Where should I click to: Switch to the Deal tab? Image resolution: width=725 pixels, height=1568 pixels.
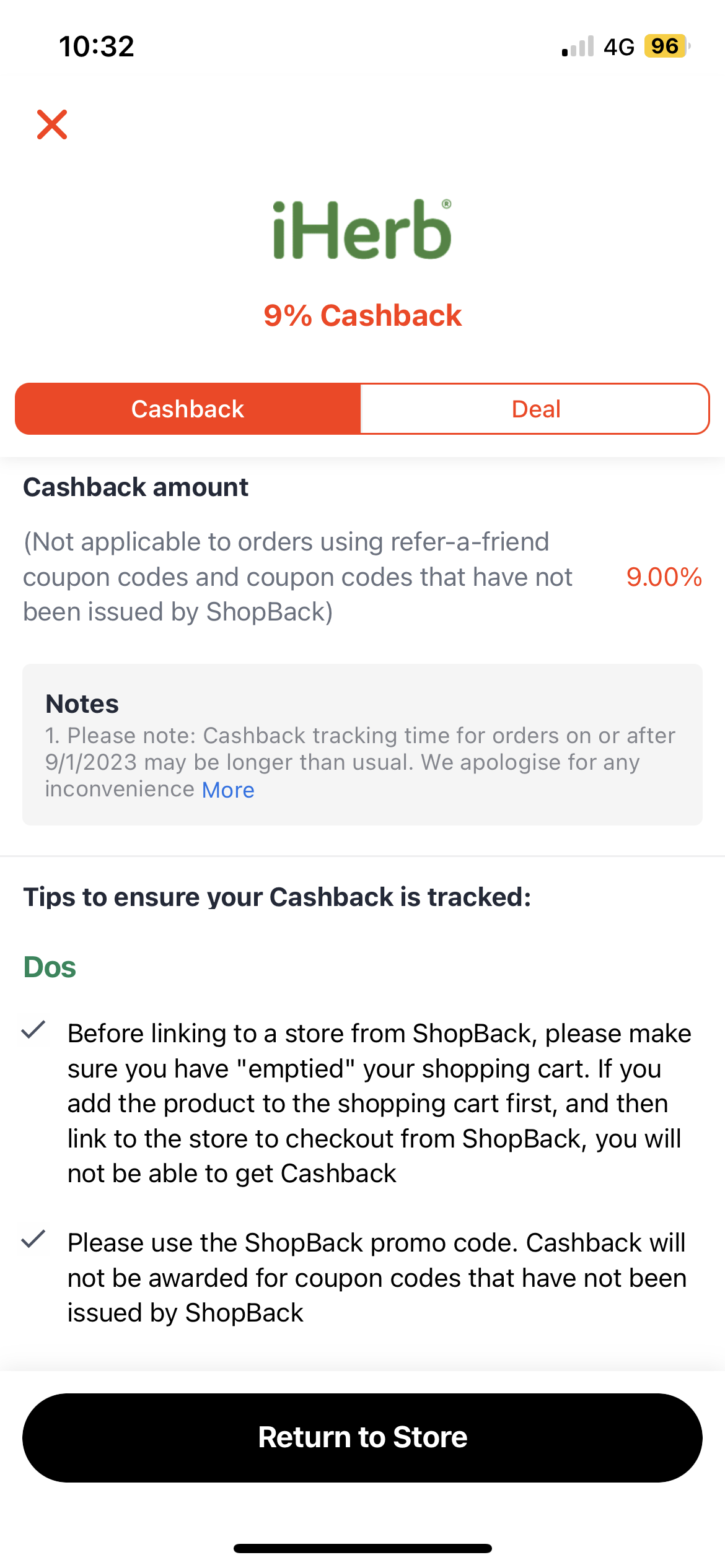click(x=535, y=409)
